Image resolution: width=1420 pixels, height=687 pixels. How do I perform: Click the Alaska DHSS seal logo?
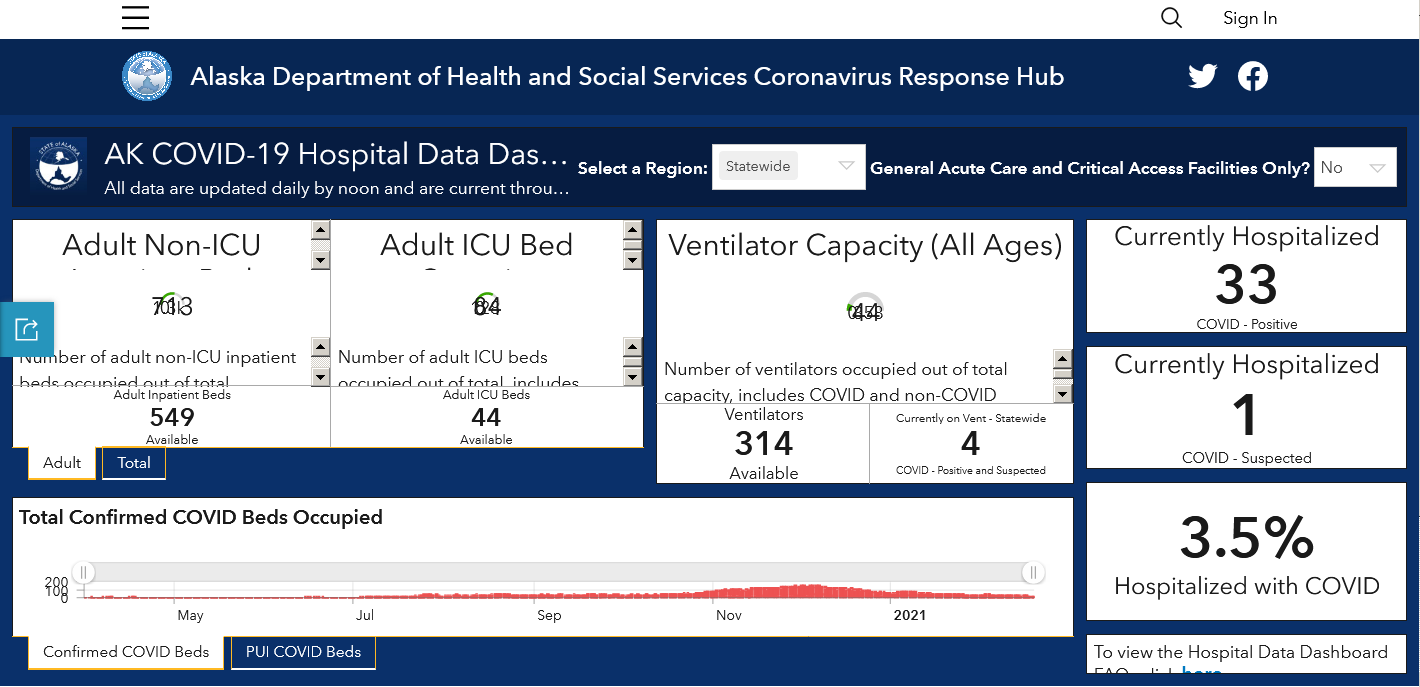pos(147,77)
